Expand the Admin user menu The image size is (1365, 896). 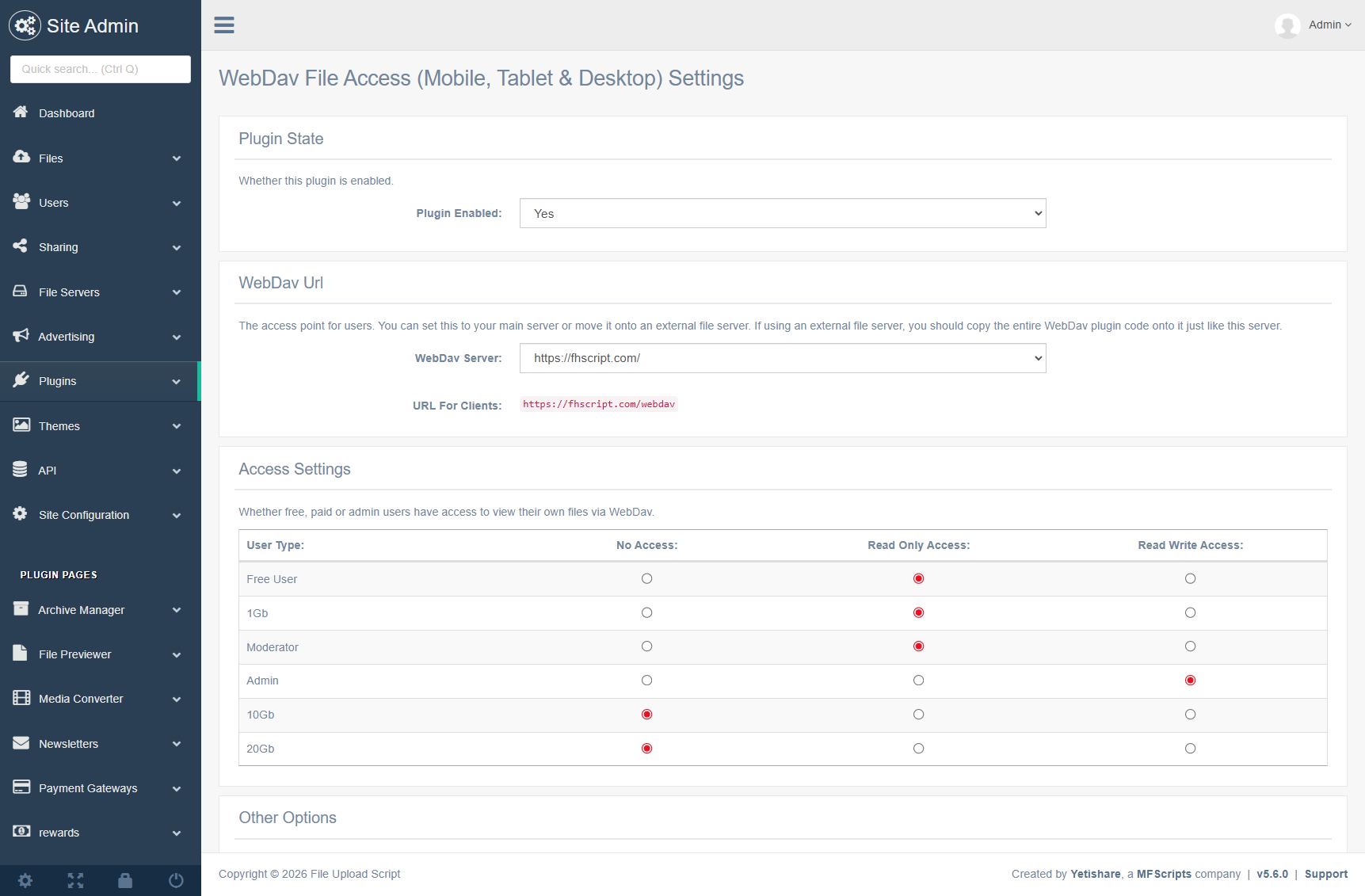click(1329, 25)
